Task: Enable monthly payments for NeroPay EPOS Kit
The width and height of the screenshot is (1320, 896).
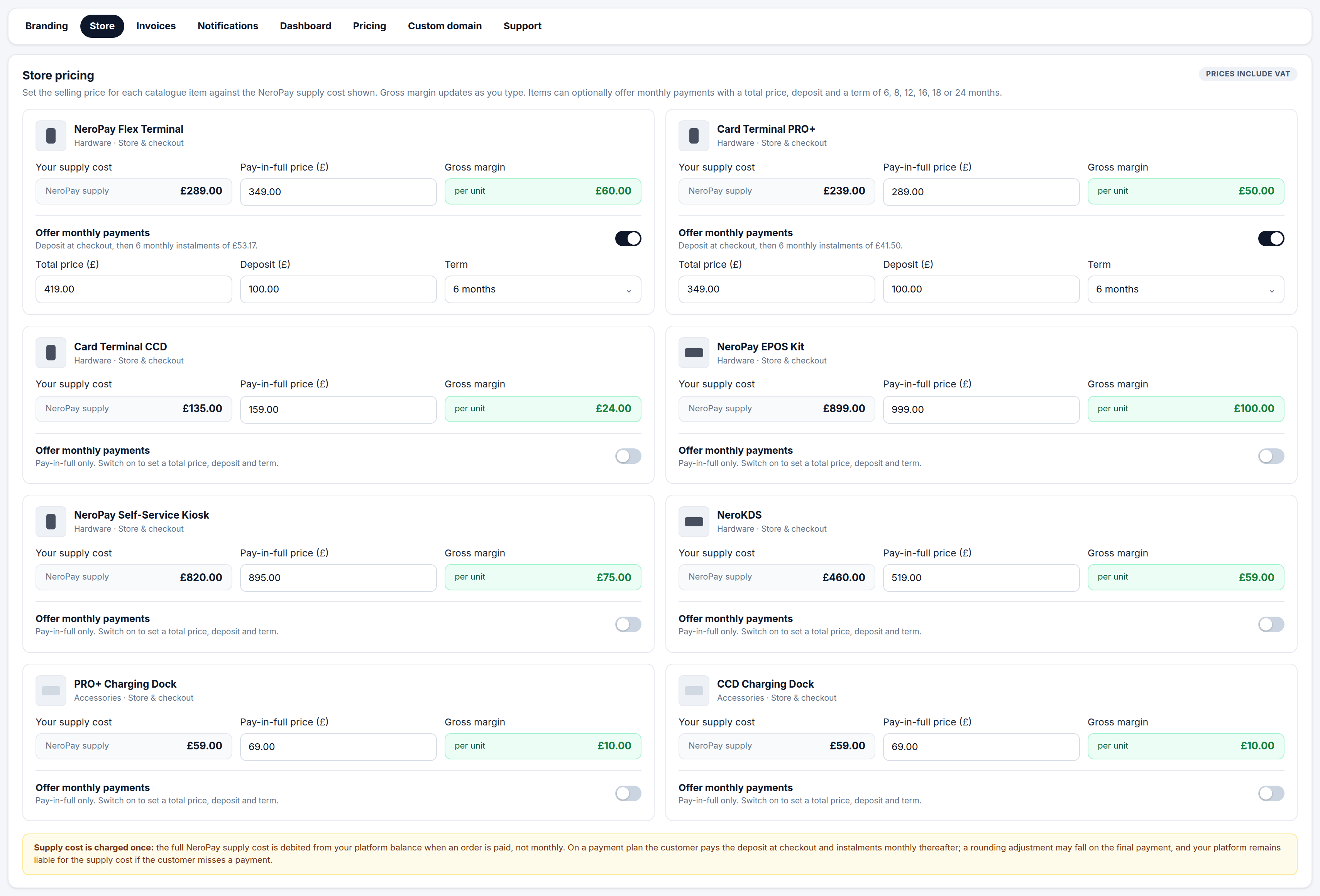Action: (x=1271, y=456)
